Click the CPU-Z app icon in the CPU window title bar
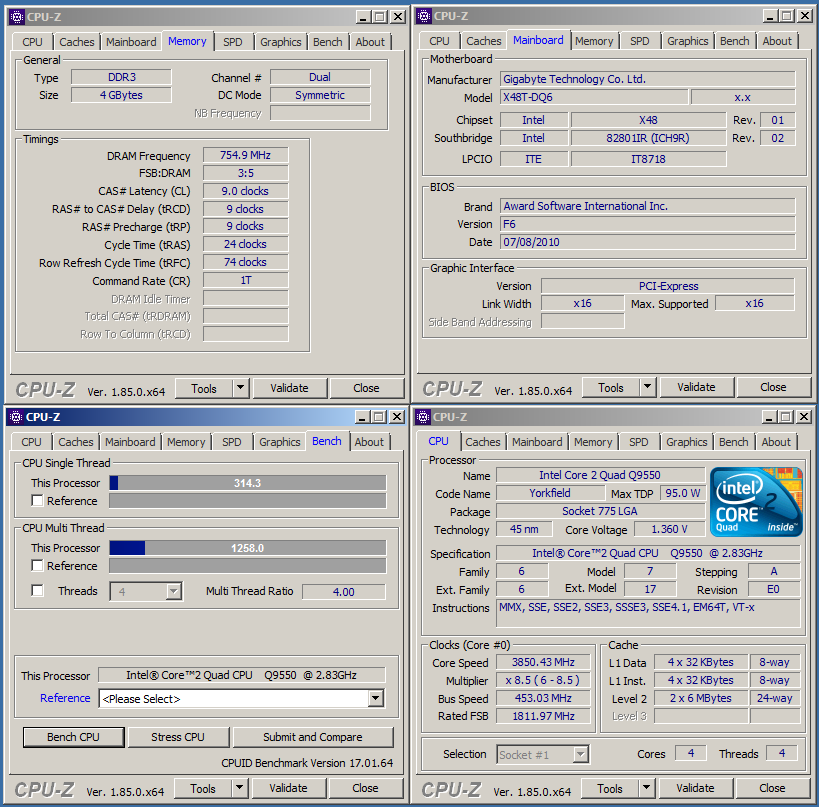 (x=423, y=417)
